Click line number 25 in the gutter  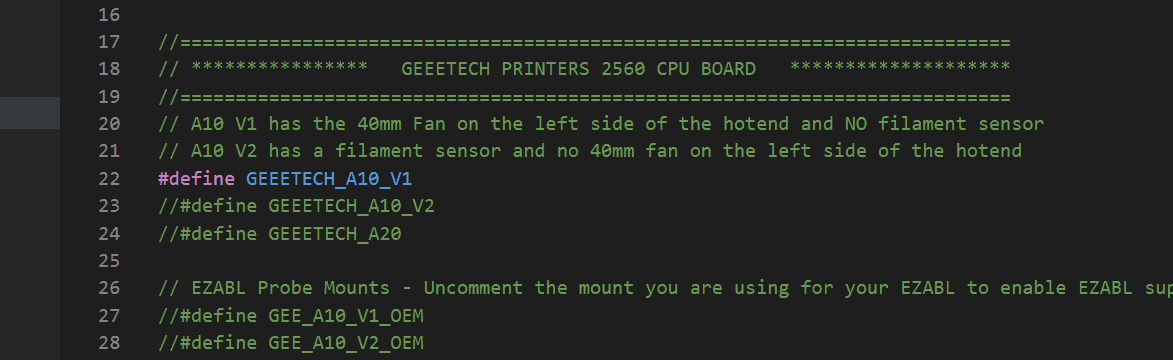(108, 261)
